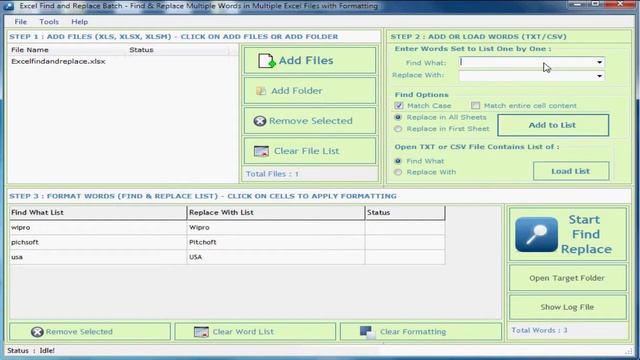
Task: Click the Remove Selected icon under word list
Action: click(x=37, y=332)
